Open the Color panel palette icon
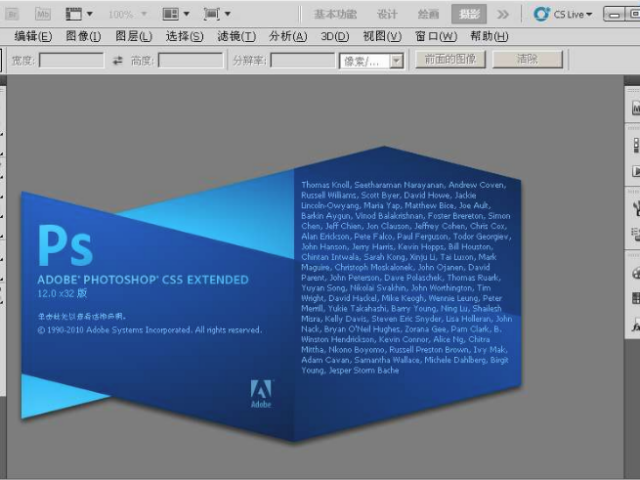The width and height of the screenshot is (640, 480). pyautogui.click(x=634, y=272)
